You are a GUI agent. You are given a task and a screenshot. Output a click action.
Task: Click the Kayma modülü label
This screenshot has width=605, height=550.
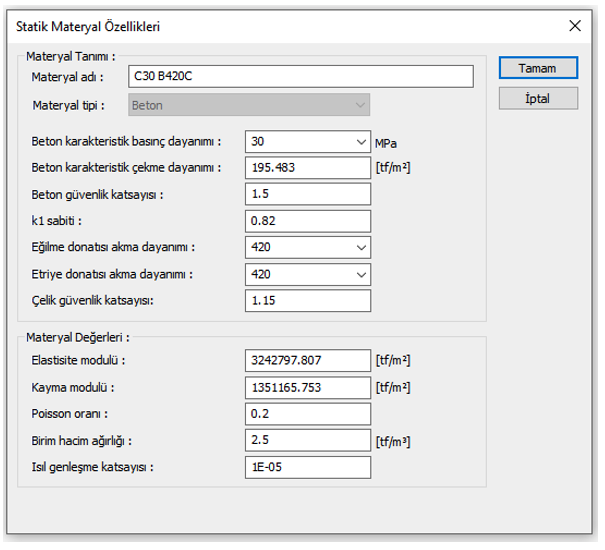point(73,388)
